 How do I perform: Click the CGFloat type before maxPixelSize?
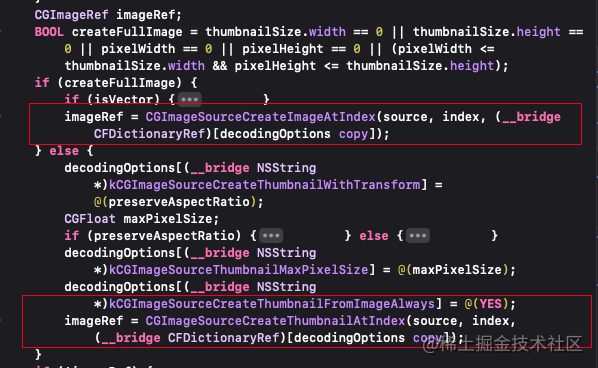click(90, 219)
